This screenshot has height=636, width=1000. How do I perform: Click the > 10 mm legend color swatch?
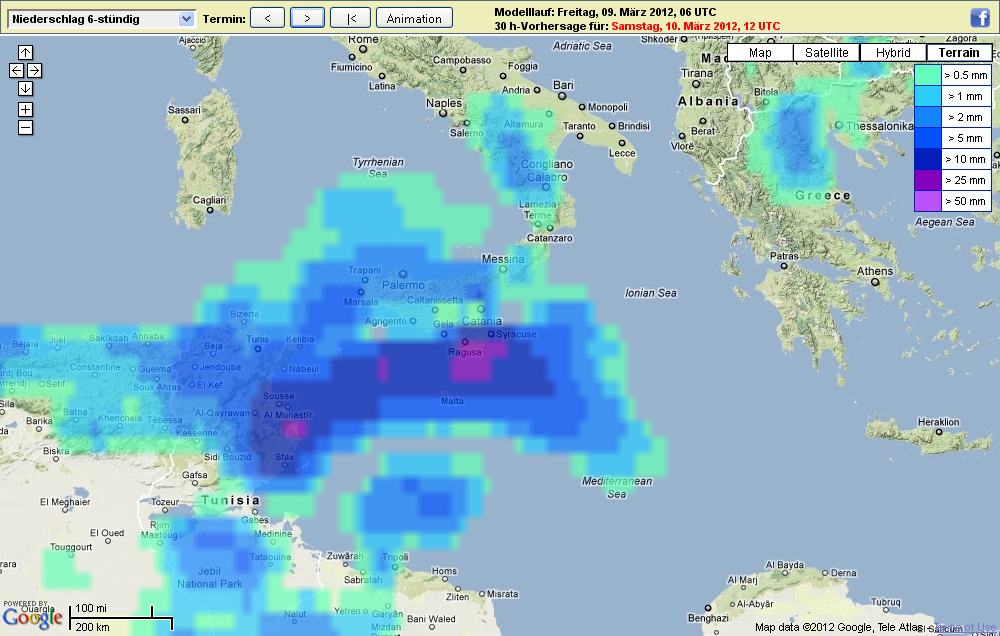928,159
